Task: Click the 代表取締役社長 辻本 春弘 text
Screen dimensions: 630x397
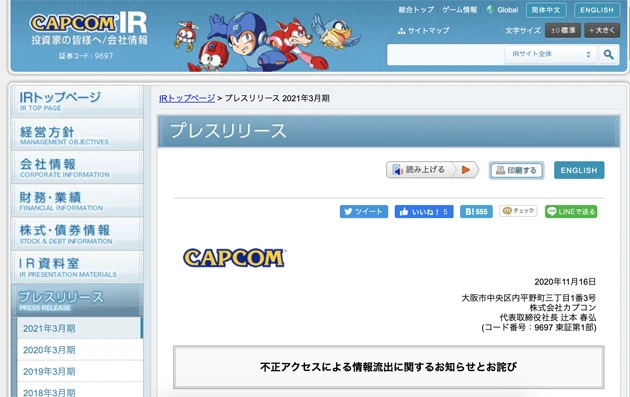Action: point(548,317)
